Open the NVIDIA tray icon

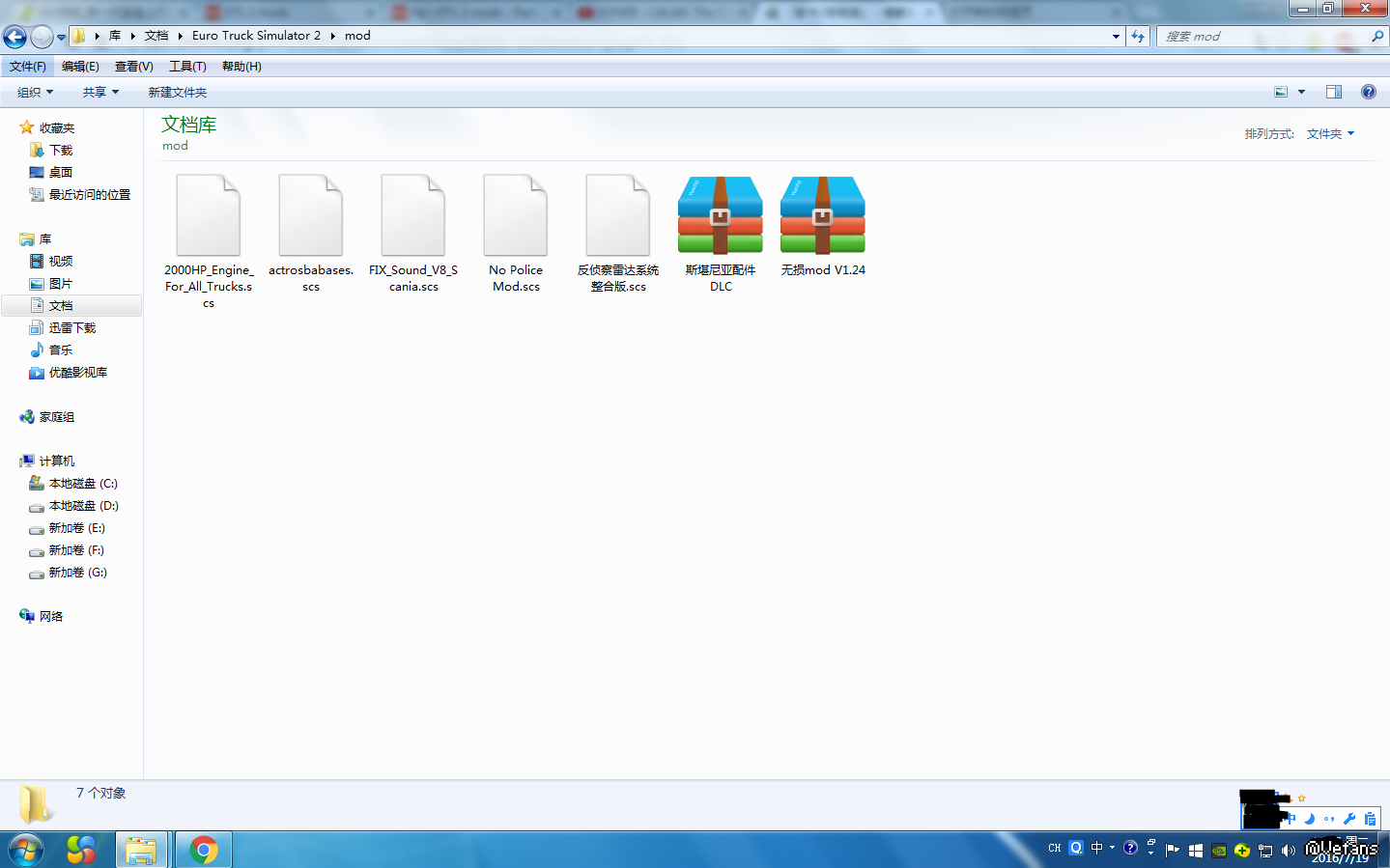click(x=1219, y=851)
